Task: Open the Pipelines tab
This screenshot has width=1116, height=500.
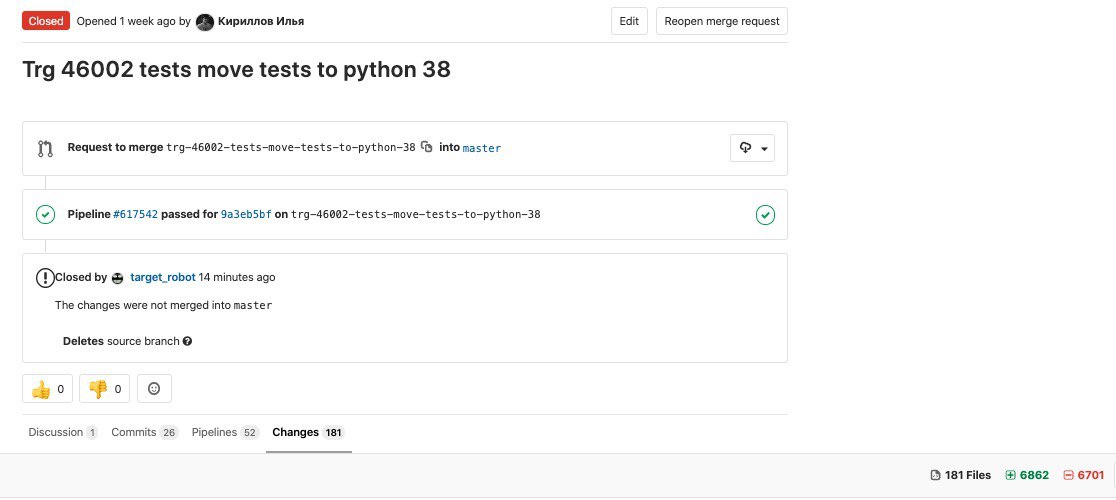Action: tap(225, 432)
